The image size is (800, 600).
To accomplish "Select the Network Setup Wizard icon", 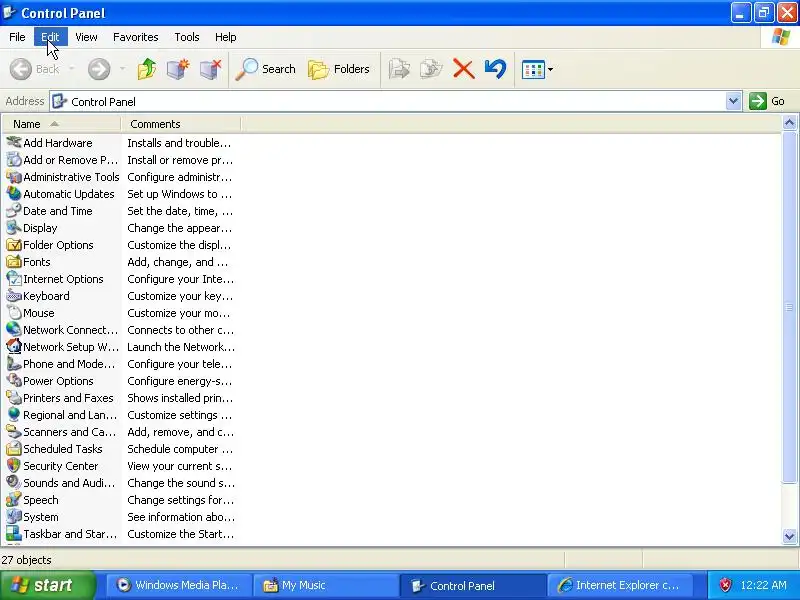I will pyautogui.click(x=14, y=346).
